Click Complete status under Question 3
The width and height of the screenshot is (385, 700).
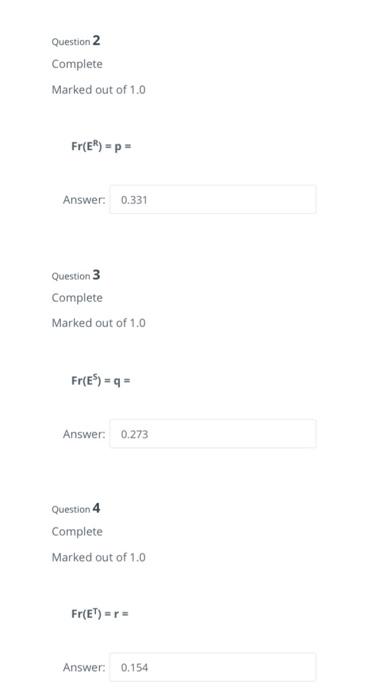(x=77, y=298)
